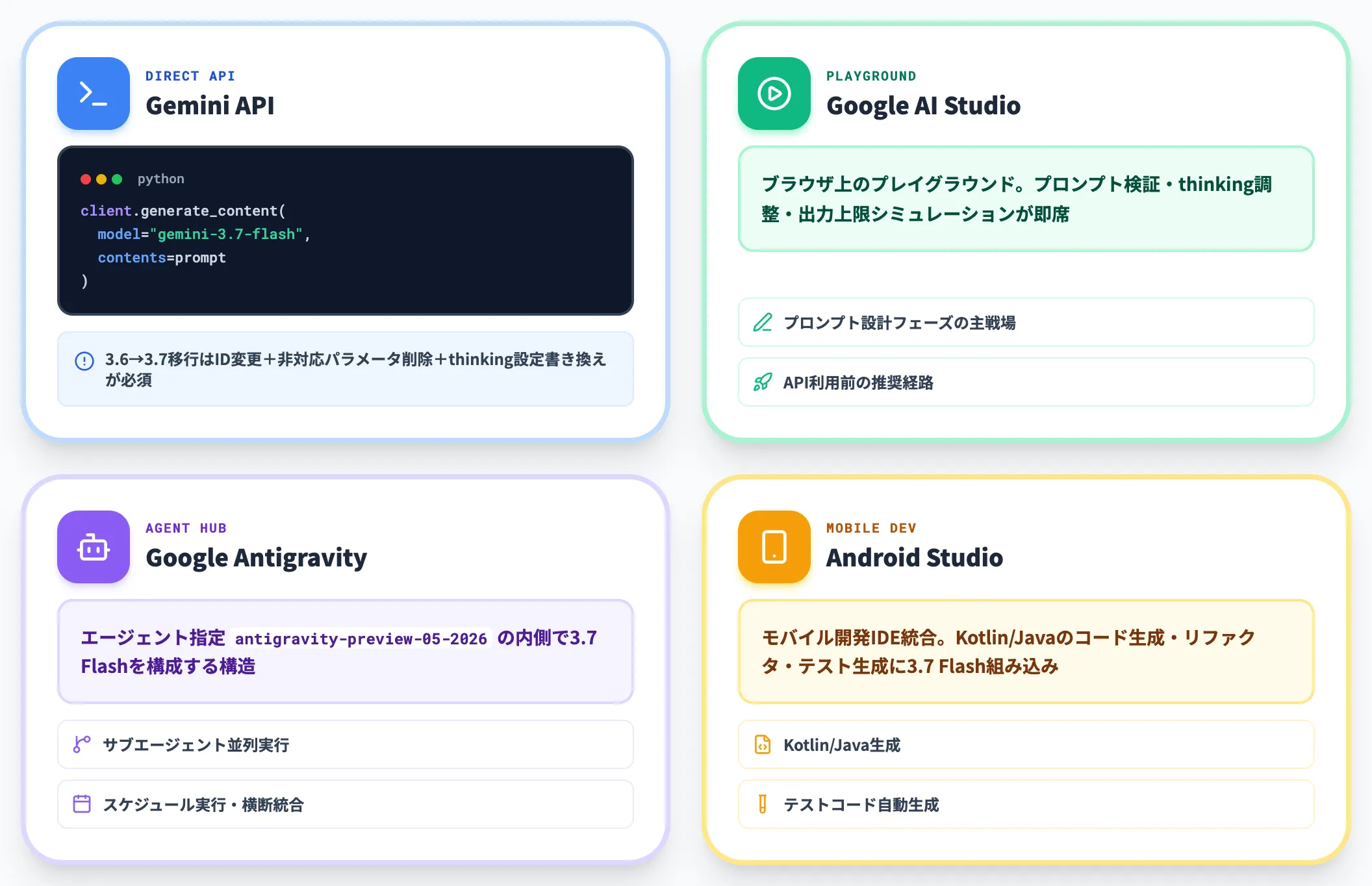
Task: Click the info circle icon in the migration note
Action: 84,361
